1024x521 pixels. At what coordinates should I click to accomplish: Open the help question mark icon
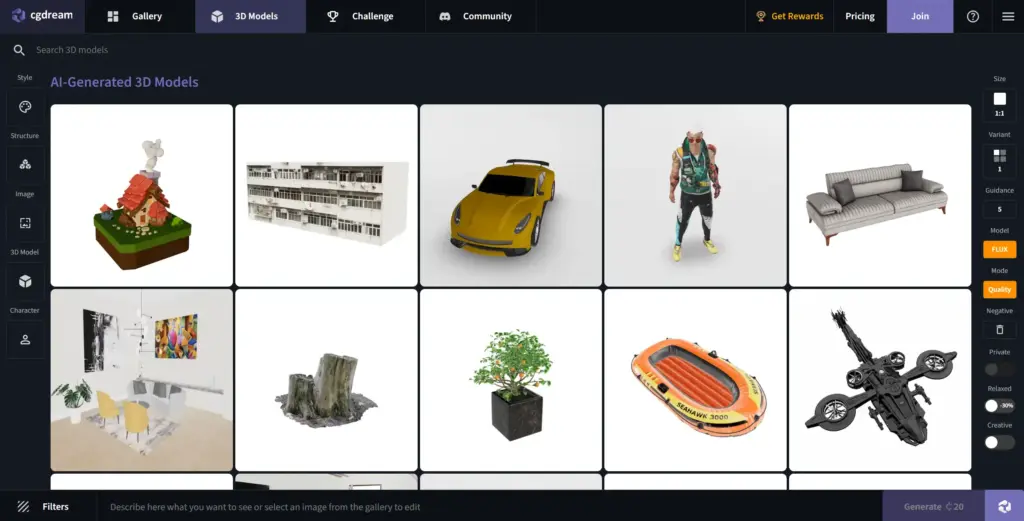pyautogui.click(x=972, y=16)
